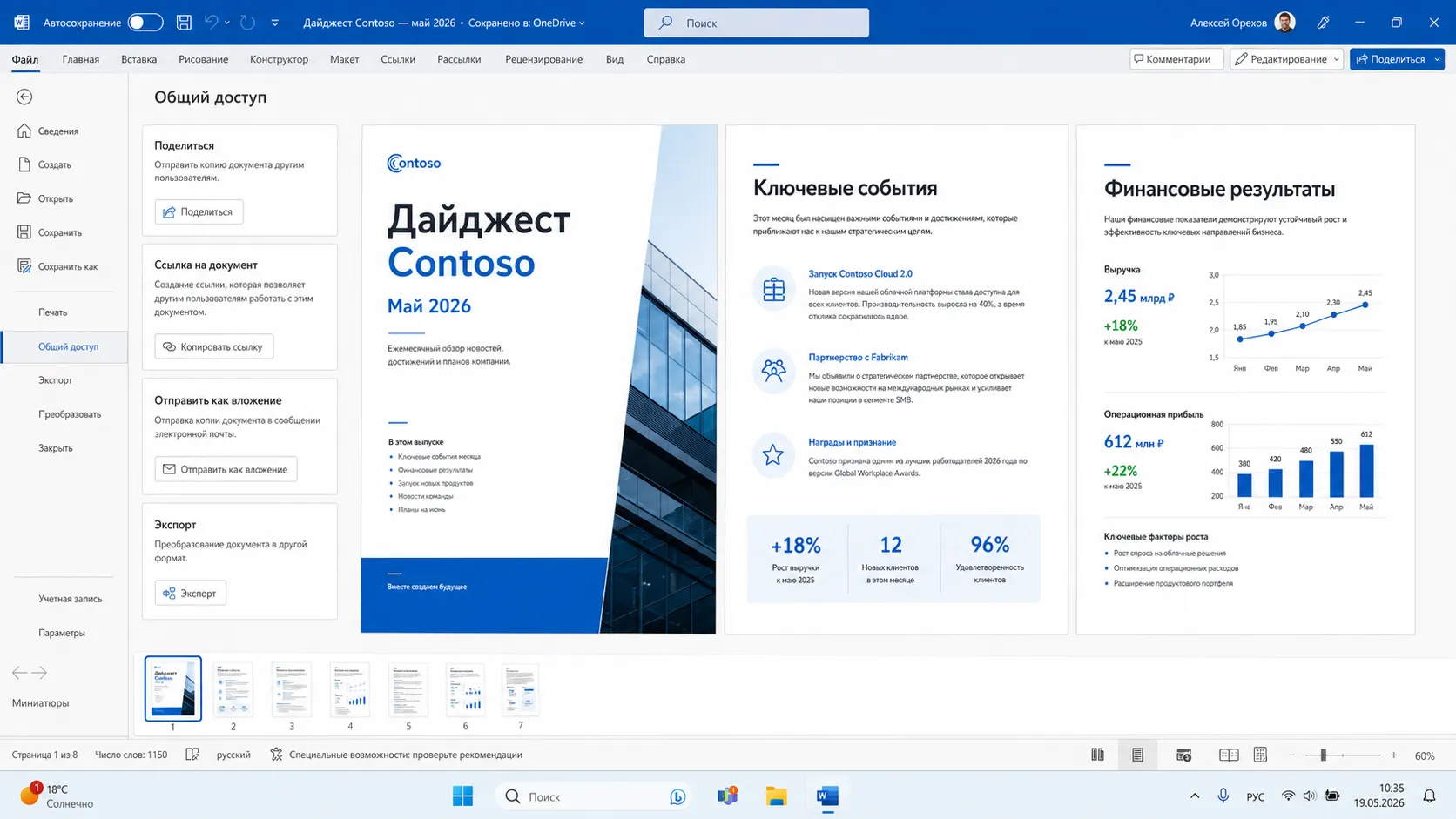Expand Quick Access Toolbar customization arrow
This screenshot has height=819, width=1456.
pyautogui.click(x=275, y=23)
